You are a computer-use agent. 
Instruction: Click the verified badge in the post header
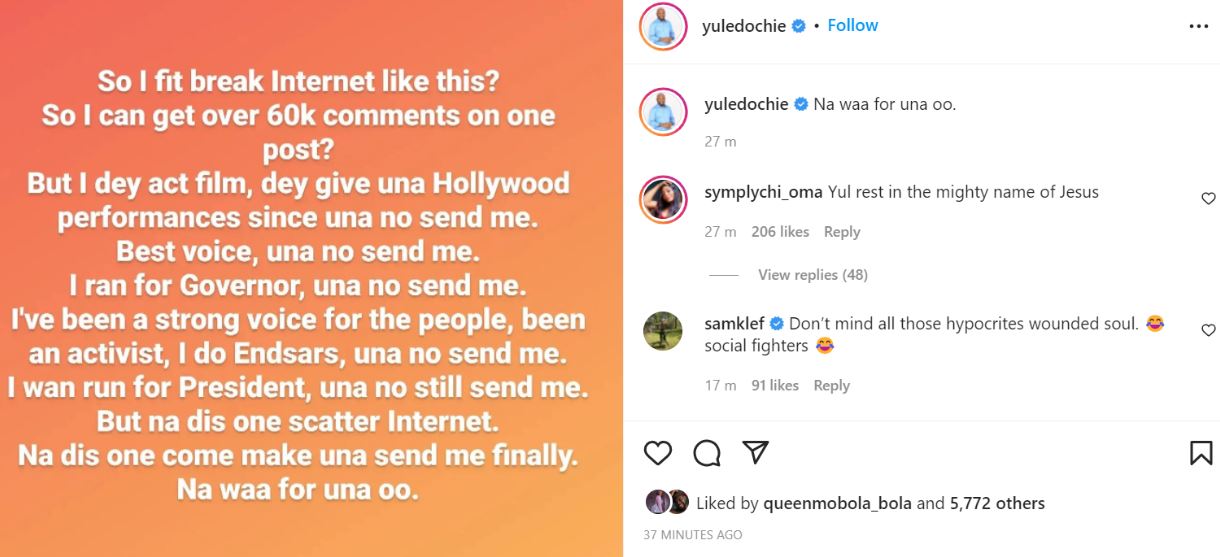click(799, 26)
